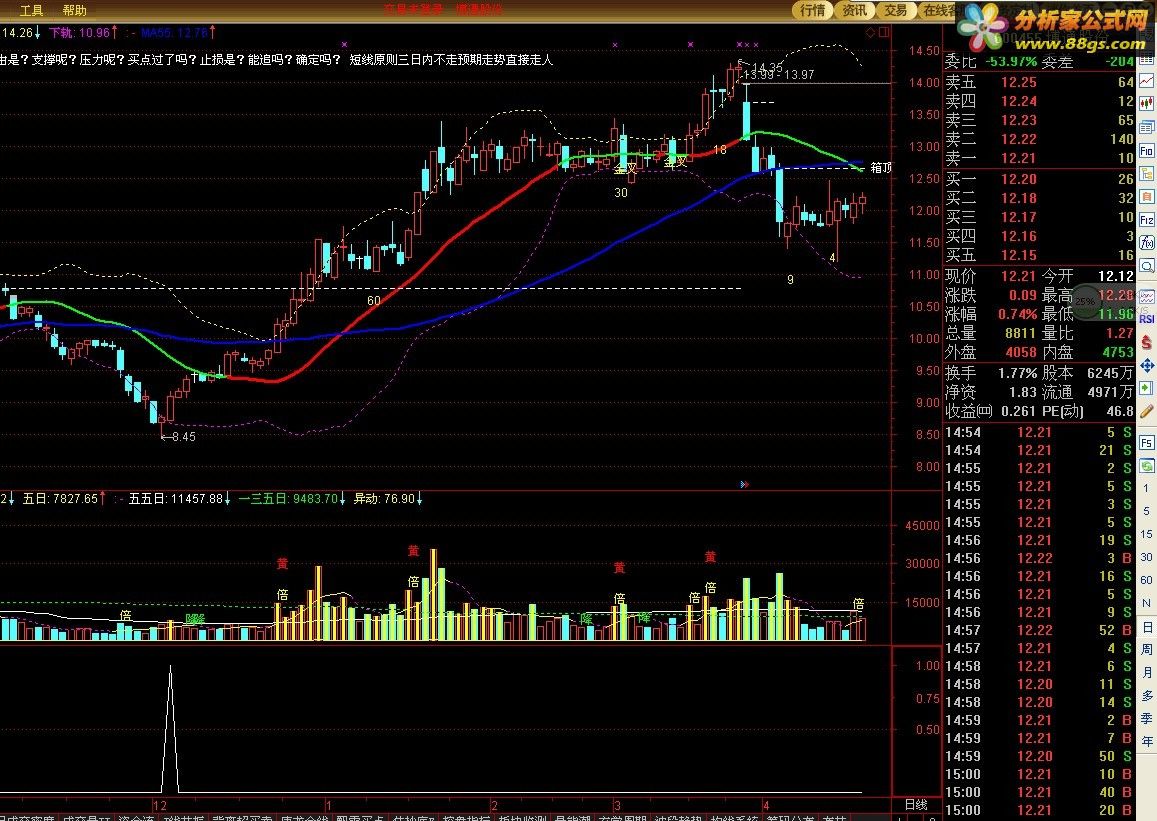Screen dimensions: 1157x821
Task: Switch chart to 15-minute period
Action: point(1146,533)
